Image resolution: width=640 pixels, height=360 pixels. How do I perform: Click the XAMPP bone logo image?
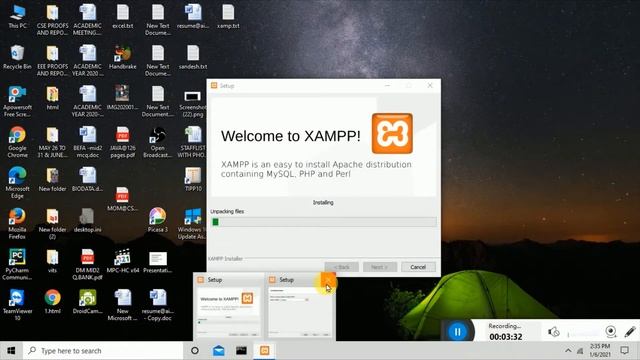[392, 133]
